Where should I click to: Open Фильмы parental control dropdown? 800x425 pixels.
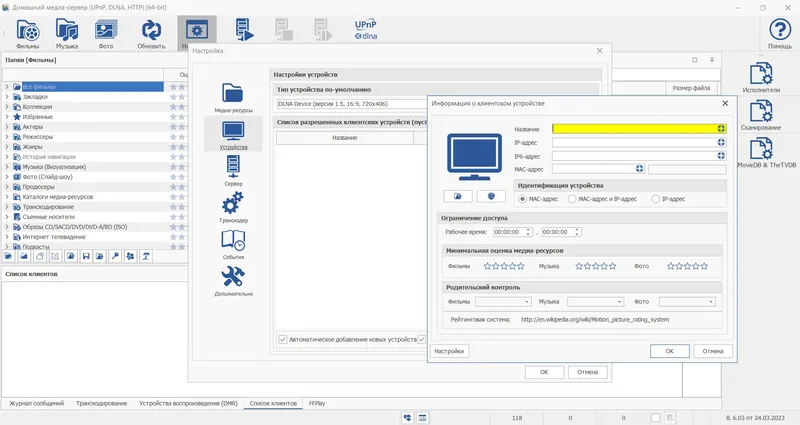pos(502,301)
